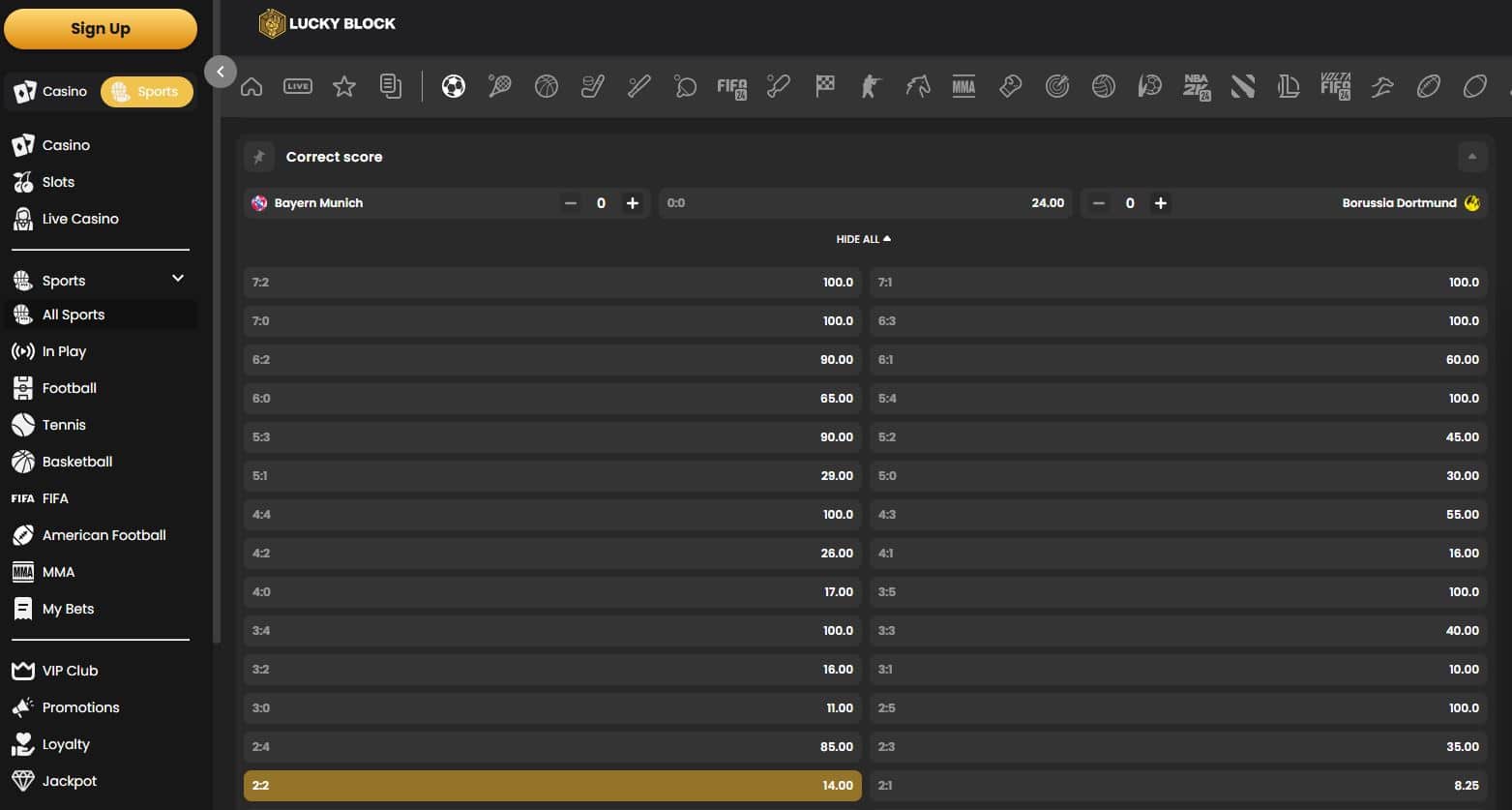Select the FIFA 24 icon in sports bar
Screen dimensions: 1512x810
[x=732, y=88]
